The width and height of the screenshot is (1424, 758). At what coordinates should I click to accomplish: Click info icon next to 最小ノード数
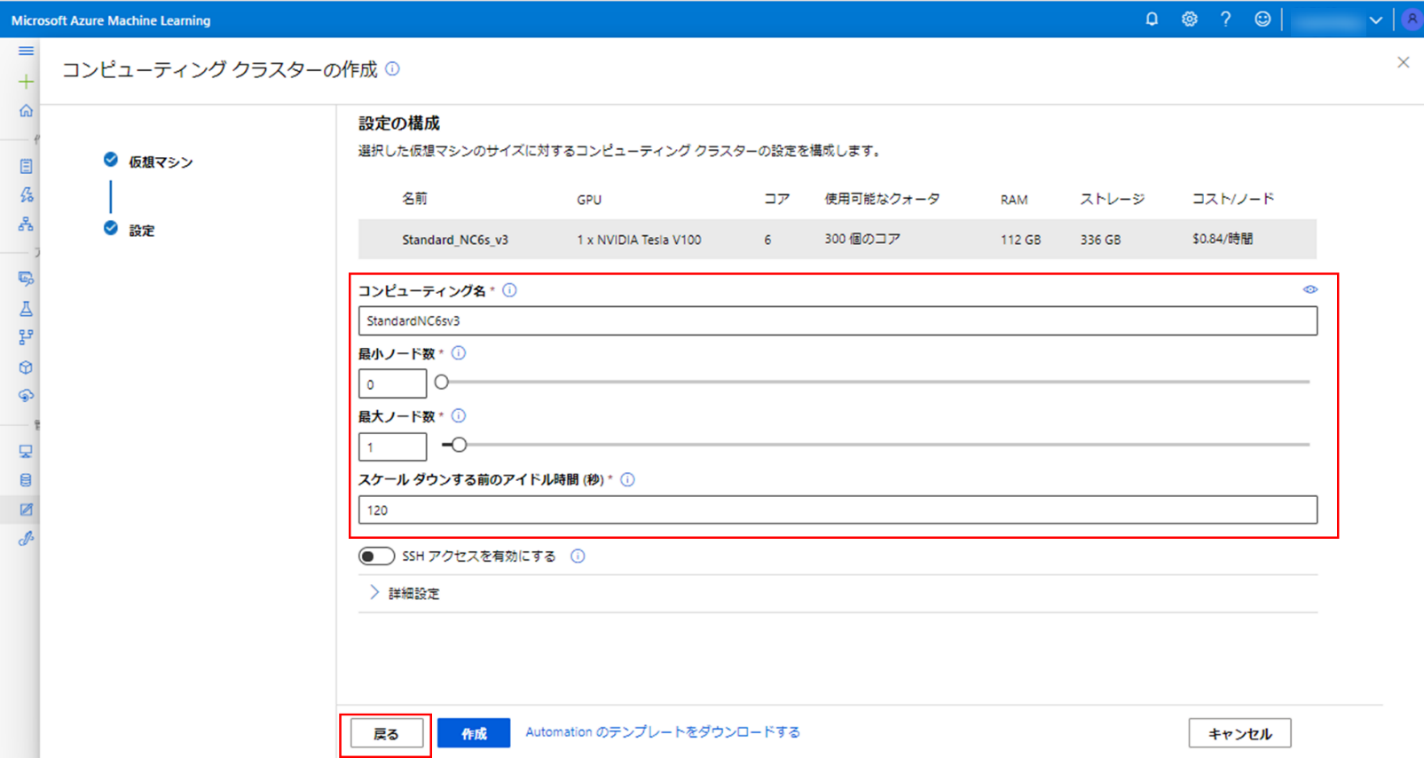459,353
